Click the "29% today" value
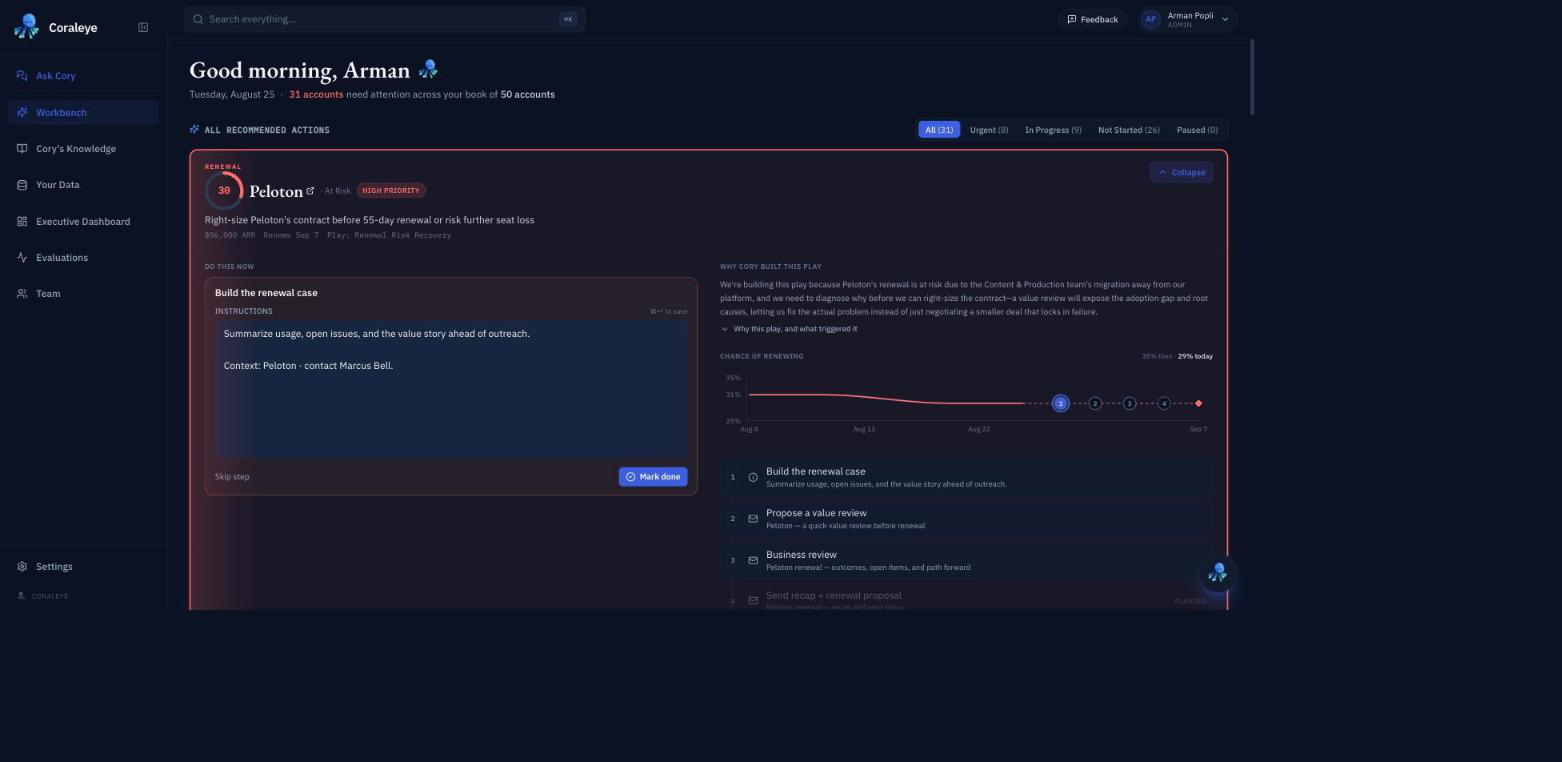1562x762 pixels. (x=1195, y=356)
